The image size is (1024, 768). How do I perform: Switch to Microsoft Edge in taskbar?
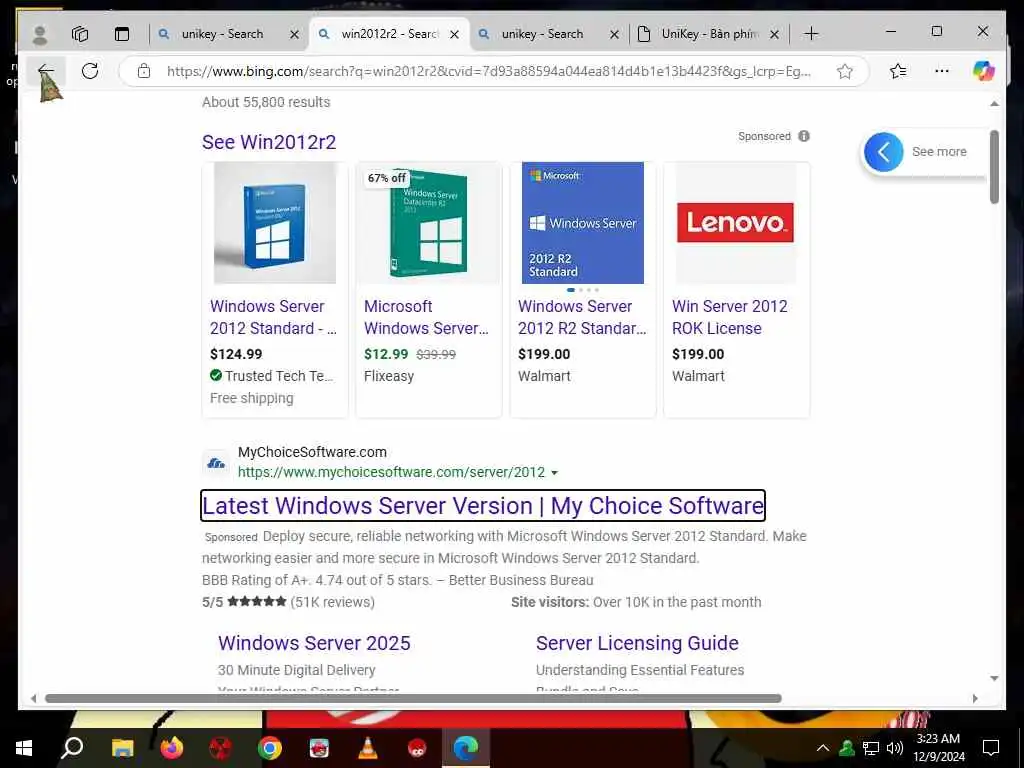(466, 748)
